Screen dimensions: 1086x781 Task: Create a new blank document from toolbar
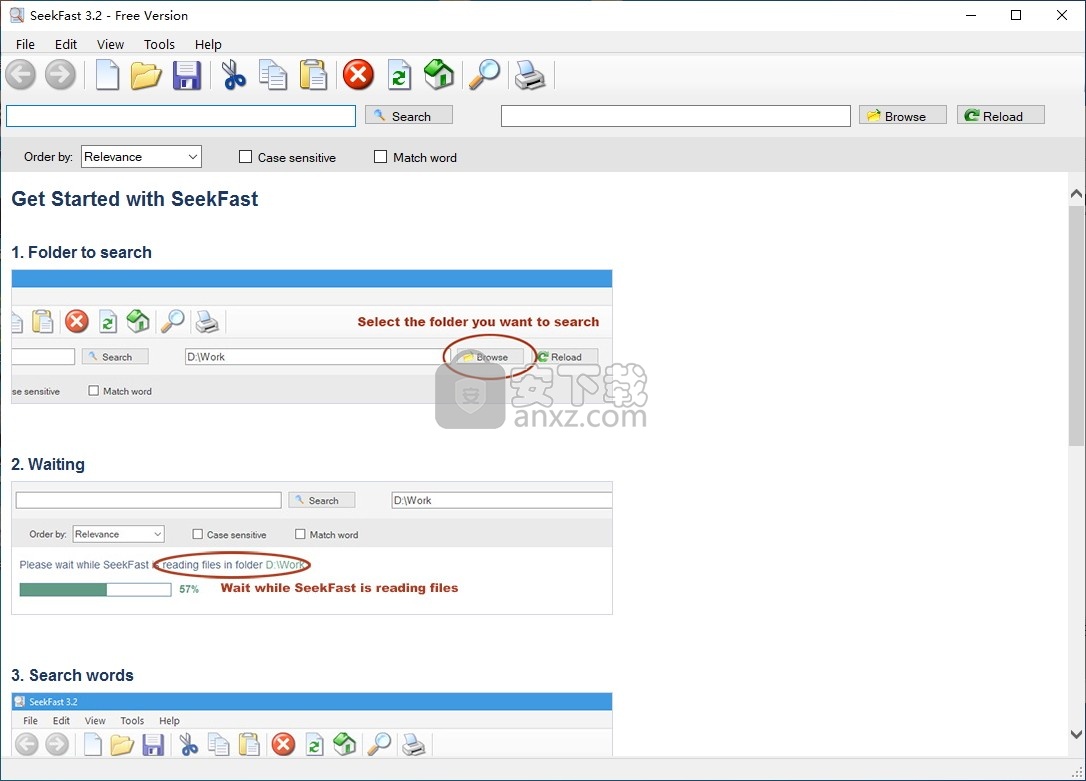click(107, 75)
